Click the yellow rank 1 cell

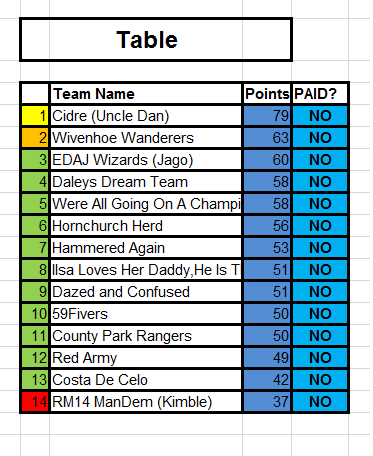[x=35, y=116]
